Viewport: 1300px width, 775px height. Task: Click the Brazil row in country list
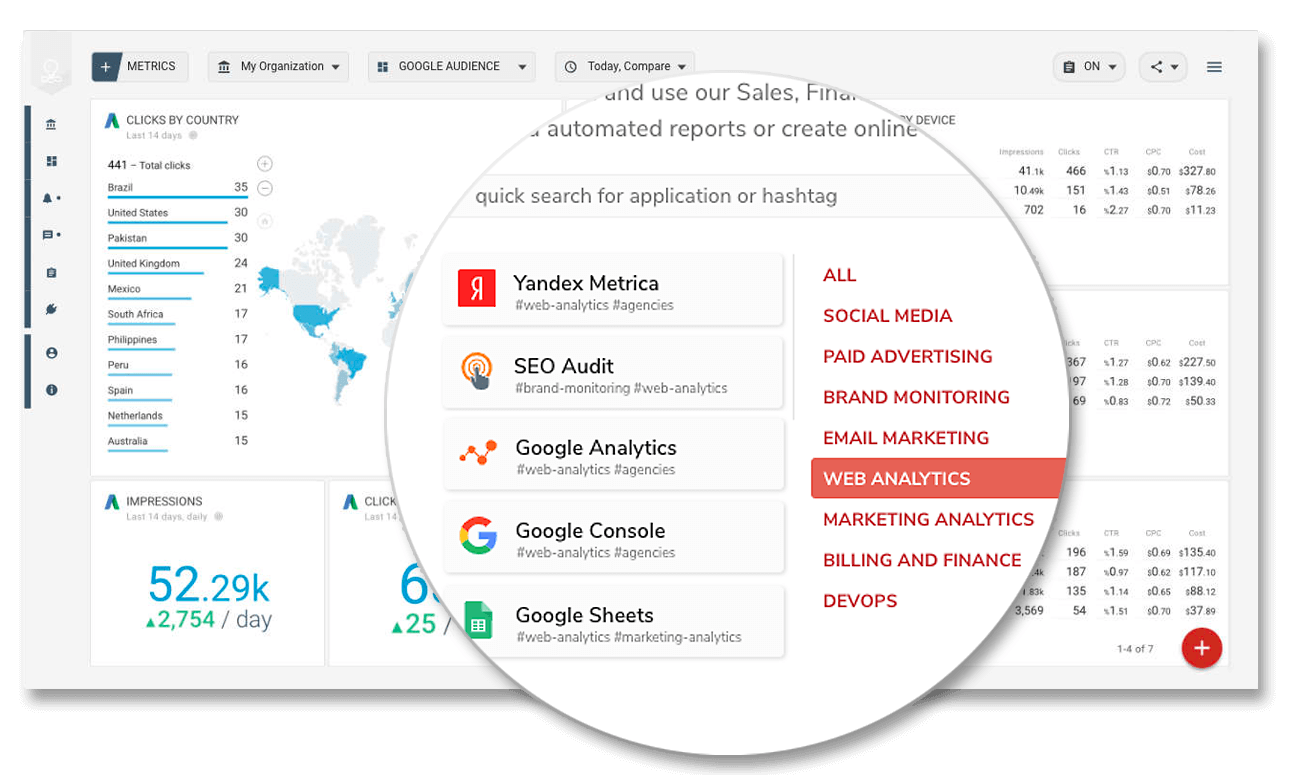(x=178, y=189)
